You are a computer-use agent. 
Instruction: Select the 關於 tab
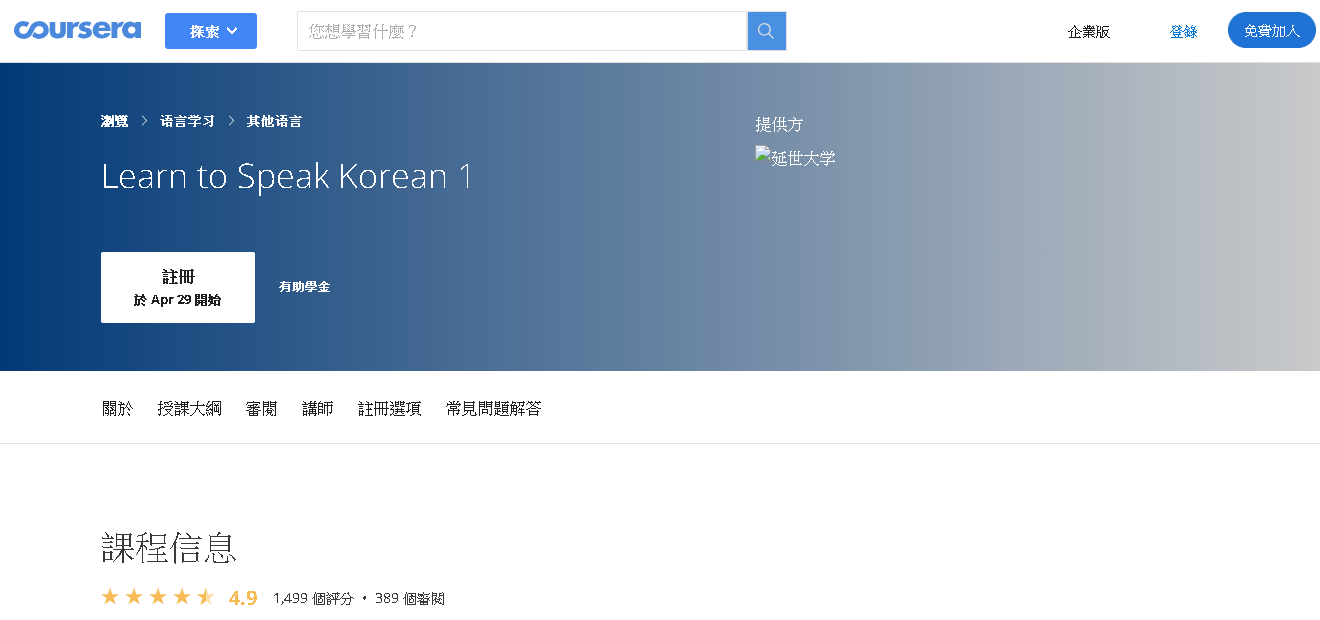tap(117, 408)
